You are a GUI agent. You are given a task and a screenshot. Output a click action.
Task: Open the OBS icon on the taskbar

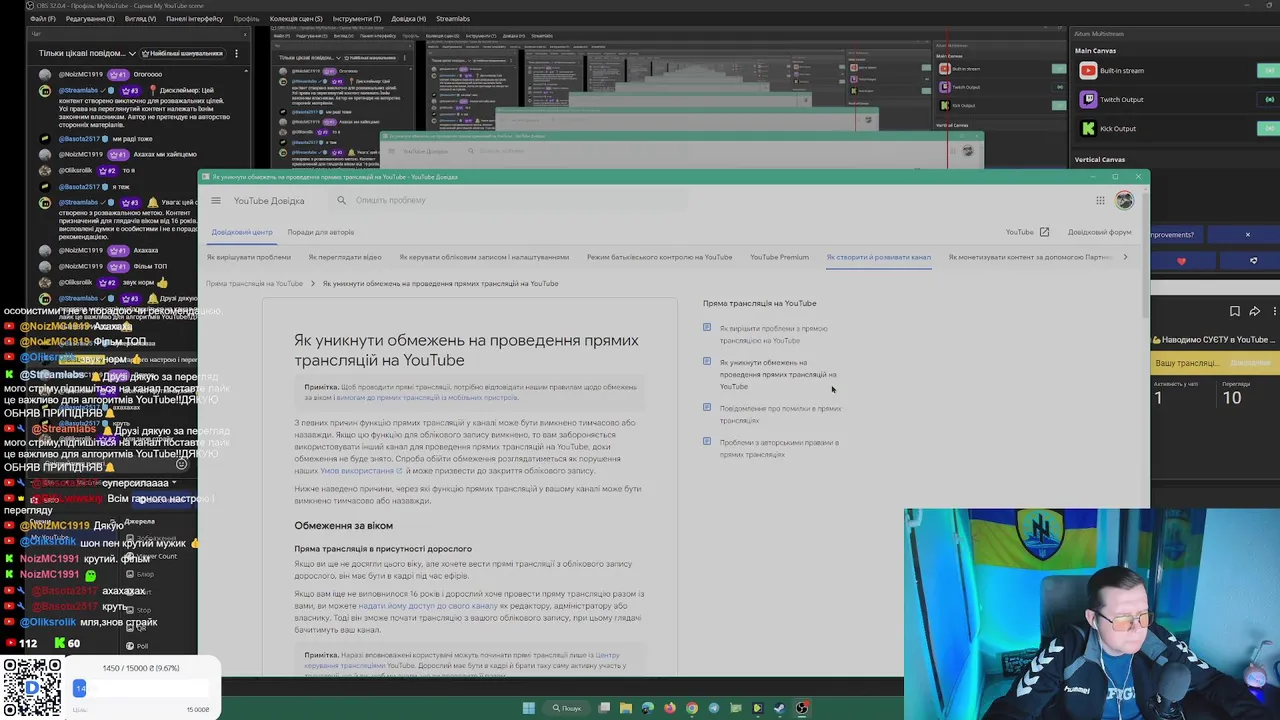coord(802,708)
